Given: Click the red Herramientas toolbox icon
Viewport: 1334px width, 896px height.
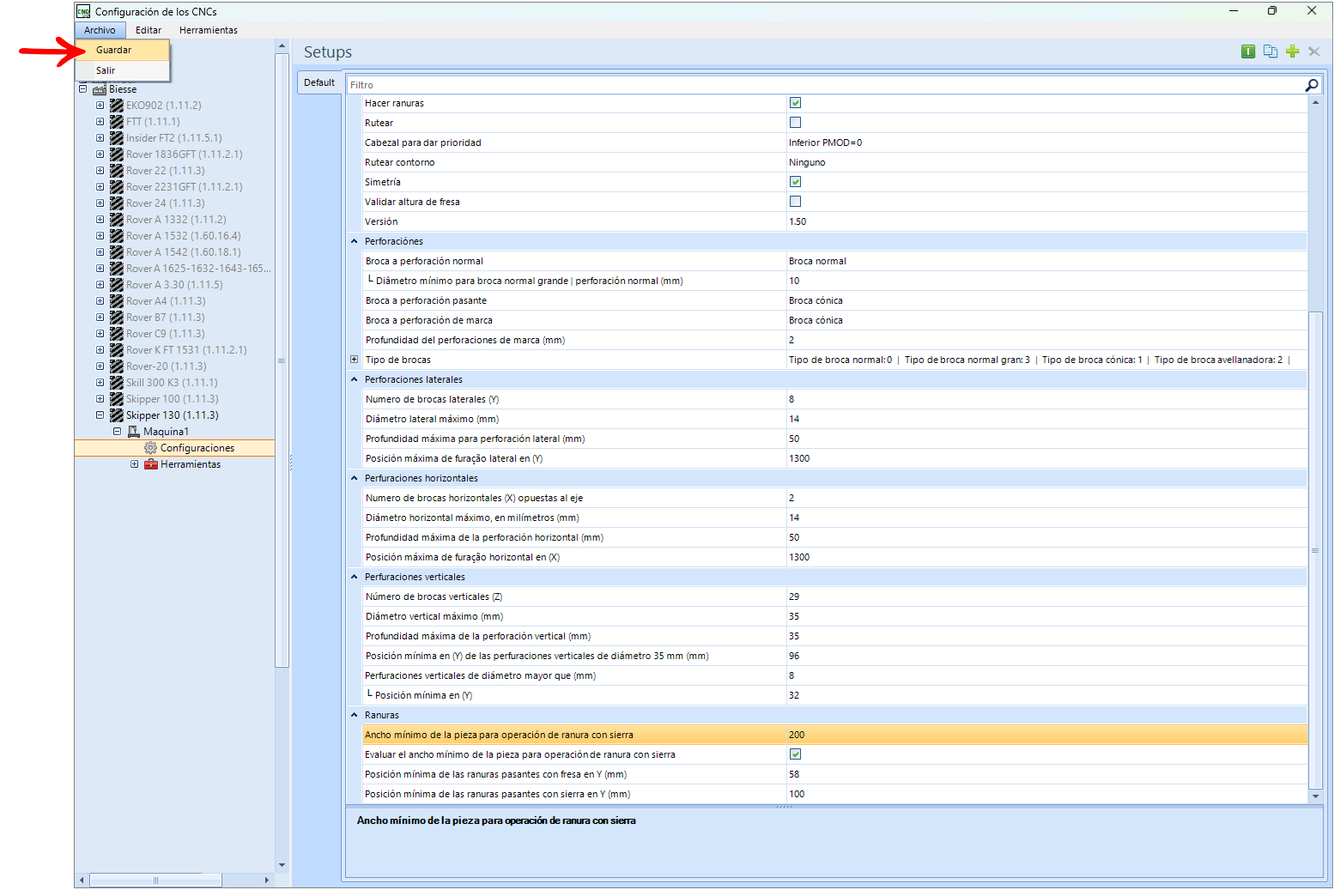Looking at the screenshot, I should tap(151, 464).
